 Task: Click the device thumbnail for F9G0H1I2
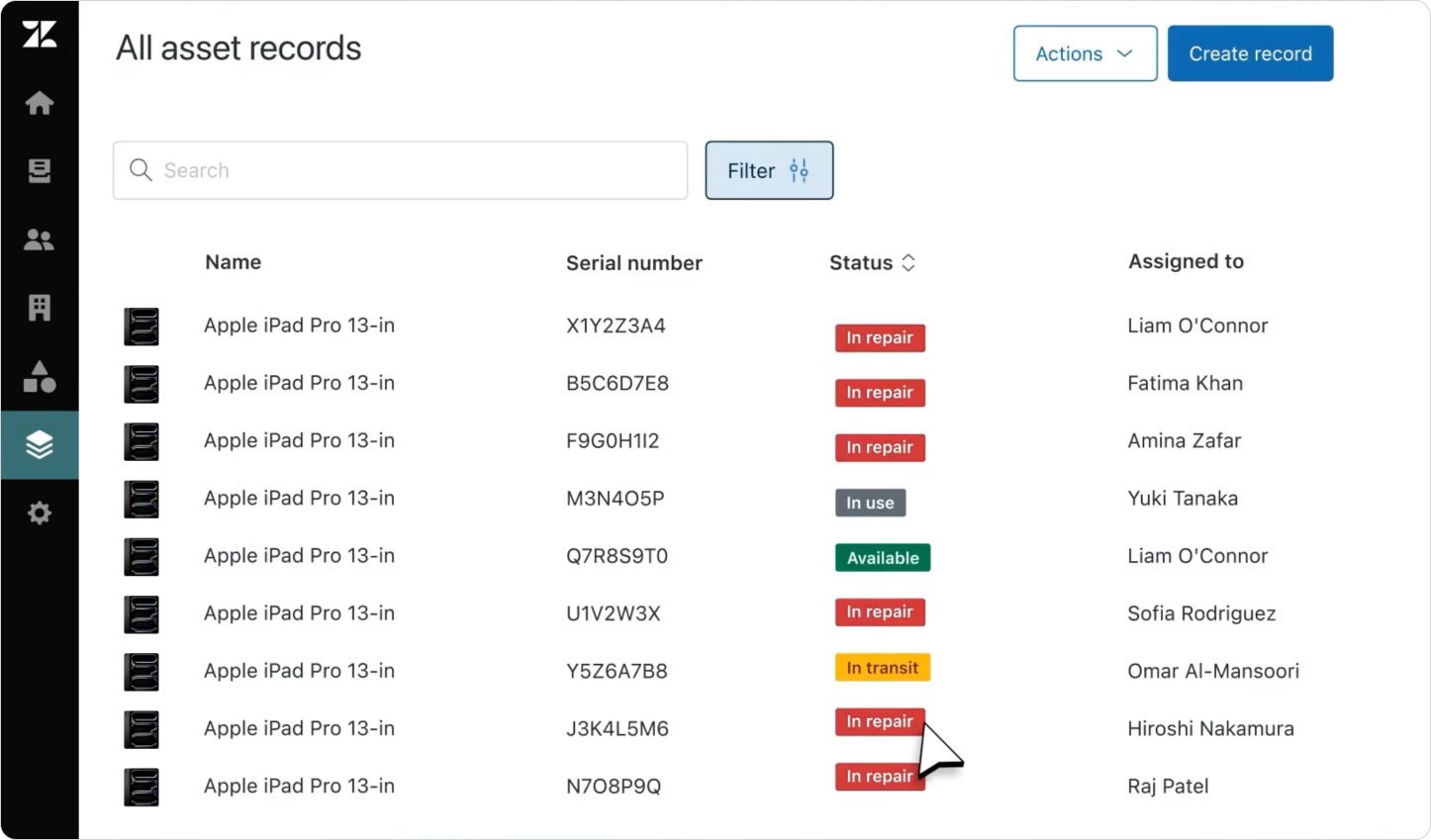pyautogui.click(x=142, y=441)
